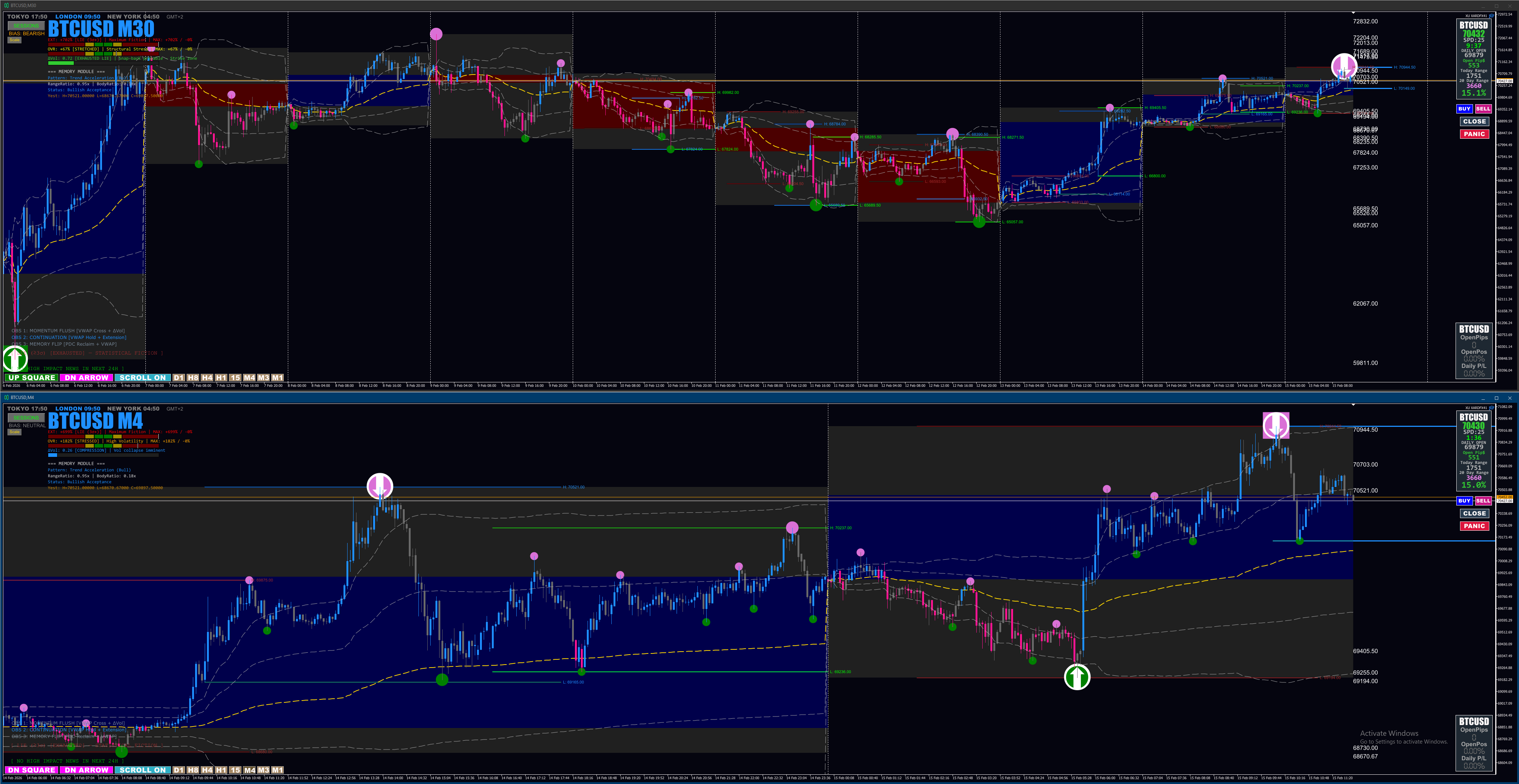Switch top chart to D1 timeframe
Viewport: 1519px width, 784px height.
(x=179, y=378)
